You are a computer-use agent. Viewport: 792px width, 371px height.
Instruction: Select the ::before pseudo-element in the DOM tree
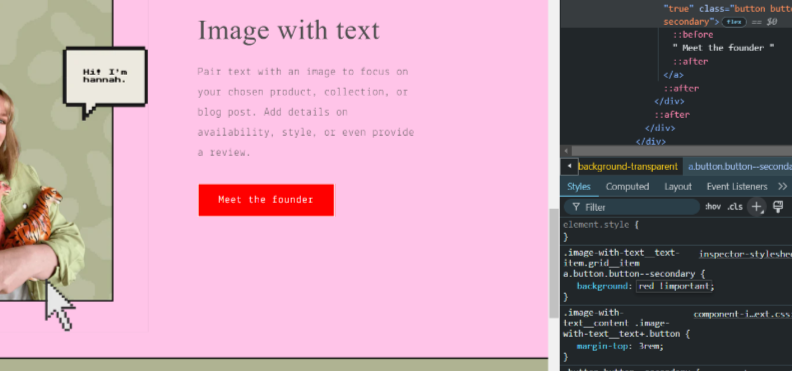point(692,35)
